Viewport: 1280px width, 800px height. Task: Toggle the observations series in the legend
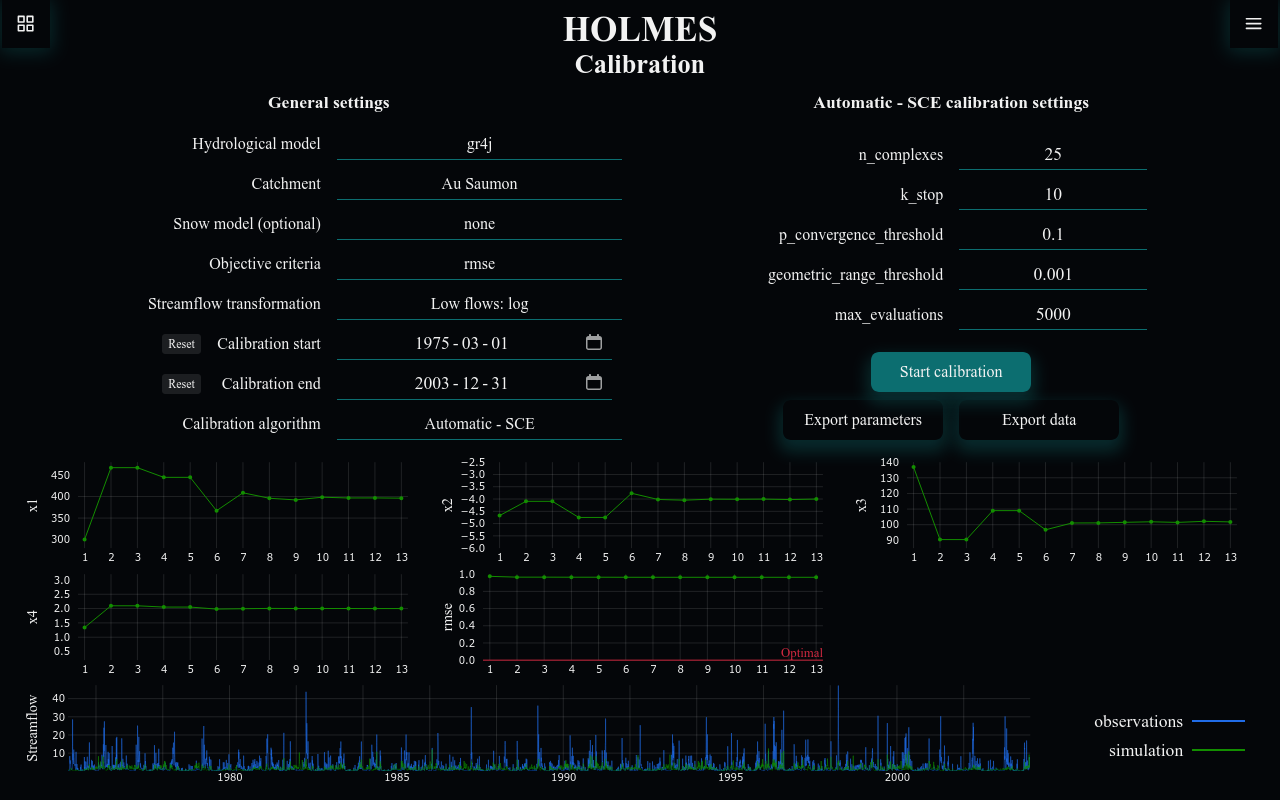[1138, 721]
